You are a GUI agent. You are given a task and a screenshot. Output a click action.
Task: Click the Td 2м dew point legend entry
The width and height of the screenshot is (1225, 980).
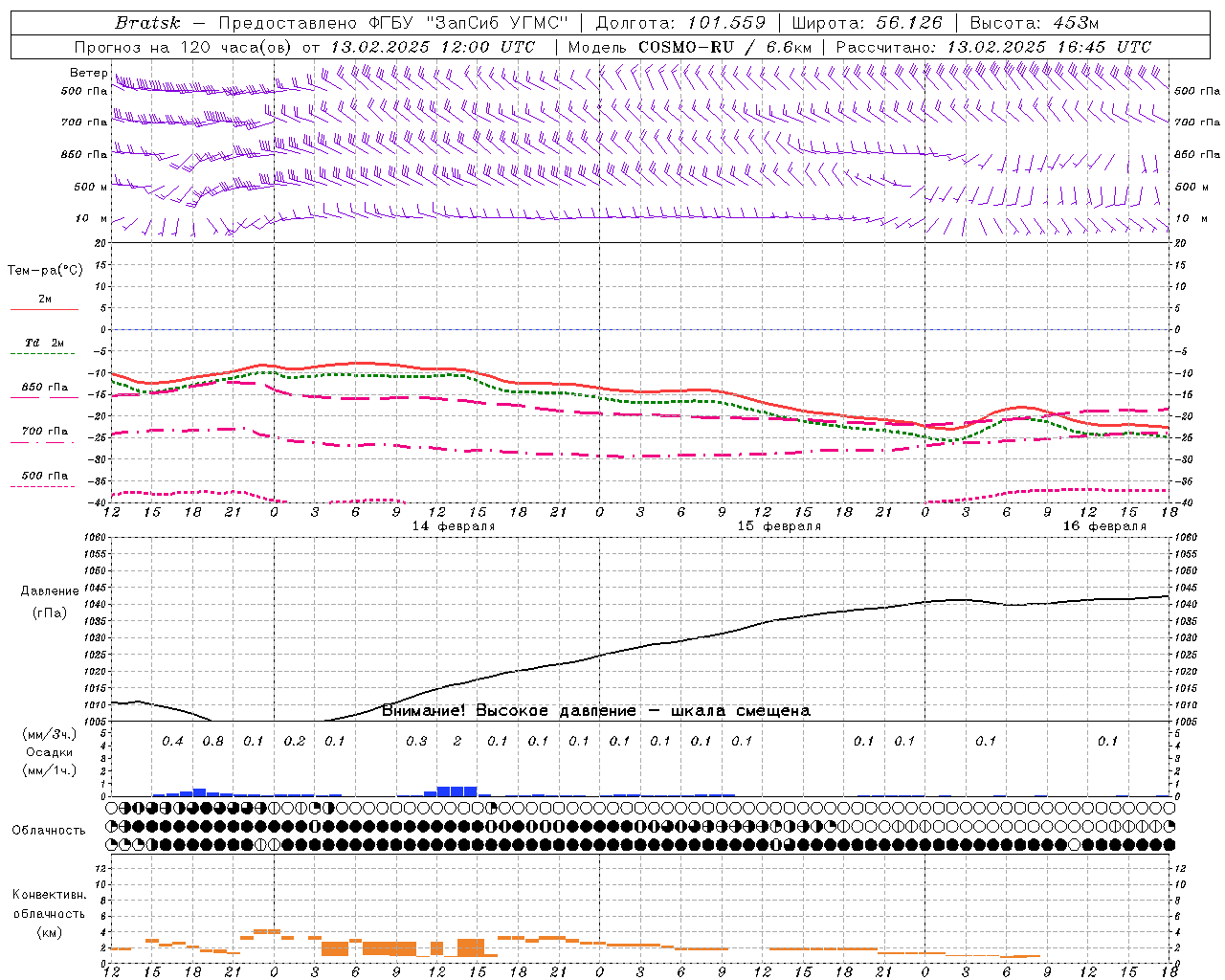click(45, 343)
